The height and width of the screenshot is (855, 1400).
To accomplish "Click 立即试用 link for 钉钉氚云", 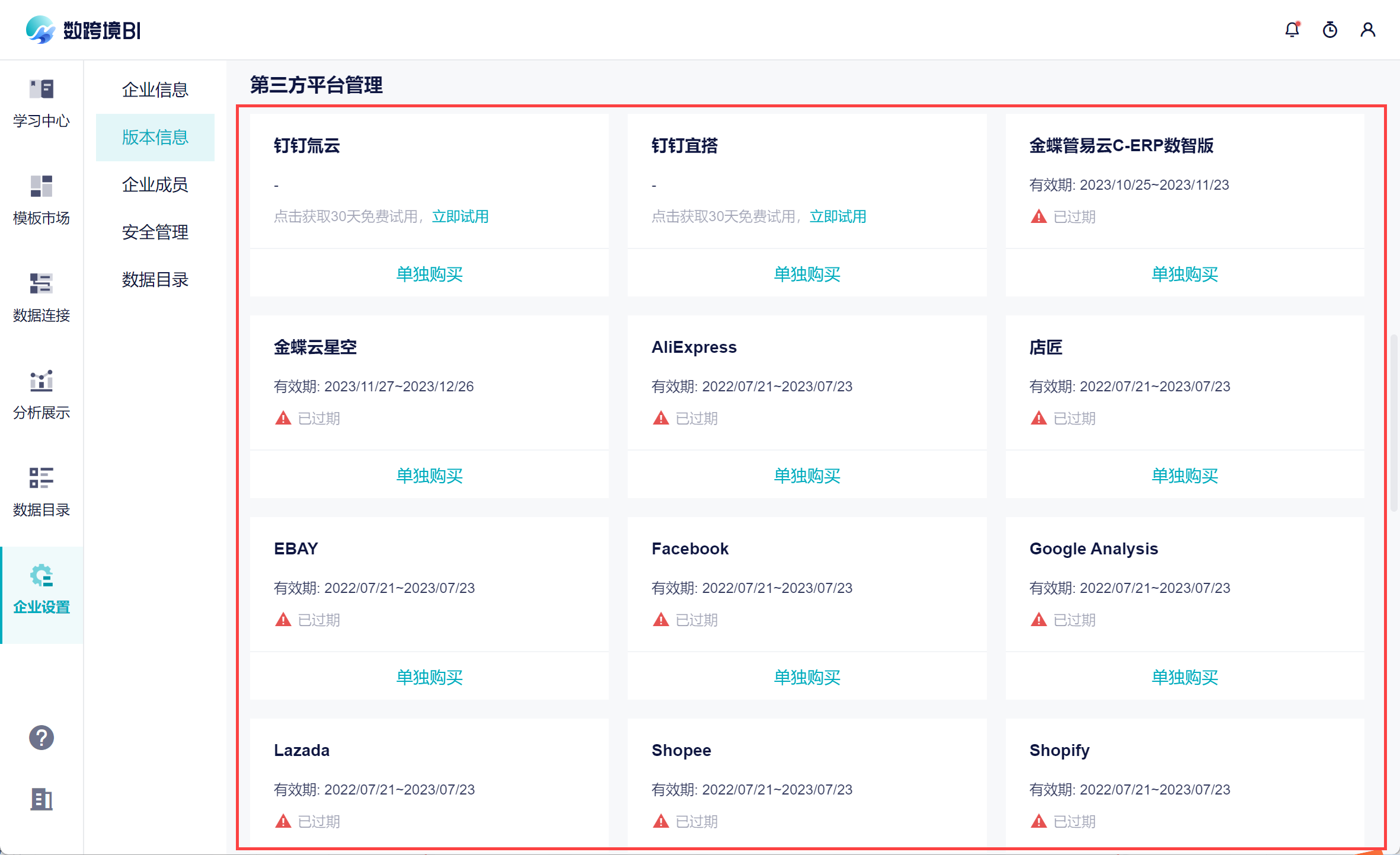I will [x=460, y=216].
